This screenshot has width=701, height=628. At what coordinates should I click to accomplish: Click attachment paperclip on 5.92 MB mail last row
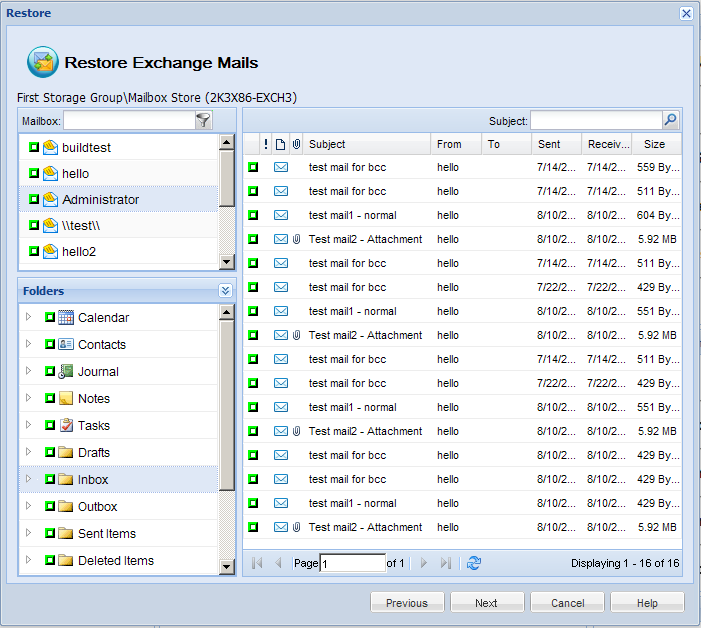(x=296, y=527)
